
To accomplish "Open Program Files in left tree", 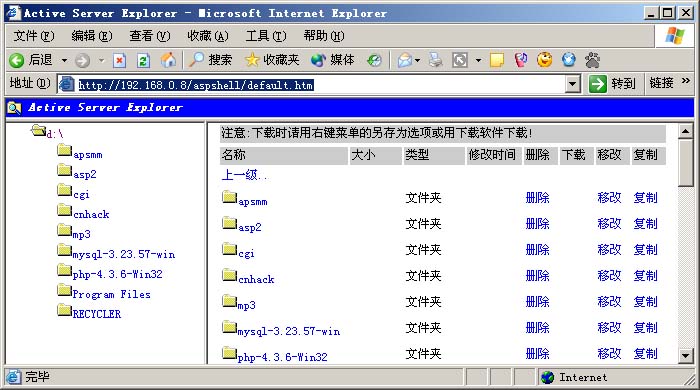I will pyautogui.click(x=112, y=295).
